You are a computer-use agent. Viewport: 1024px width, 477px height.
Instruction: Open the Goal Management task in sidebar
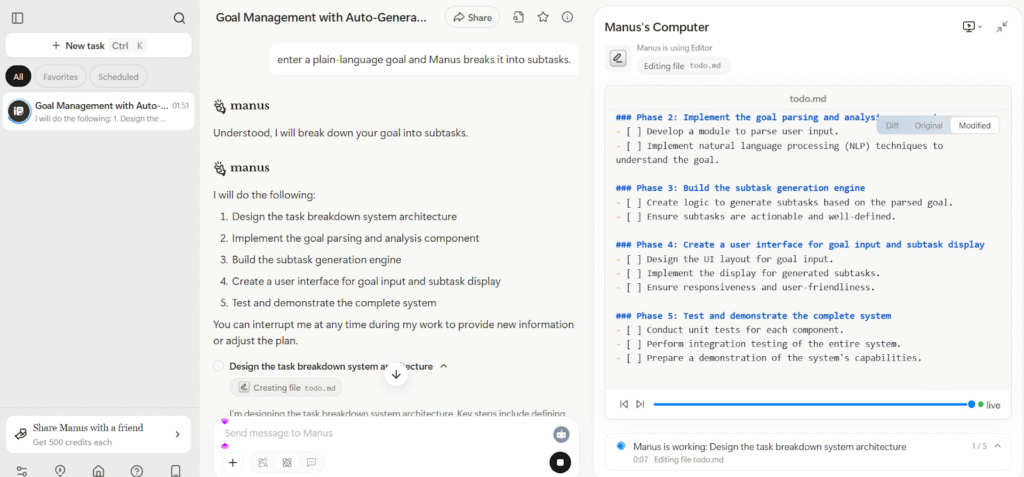(x=99, y=111)
